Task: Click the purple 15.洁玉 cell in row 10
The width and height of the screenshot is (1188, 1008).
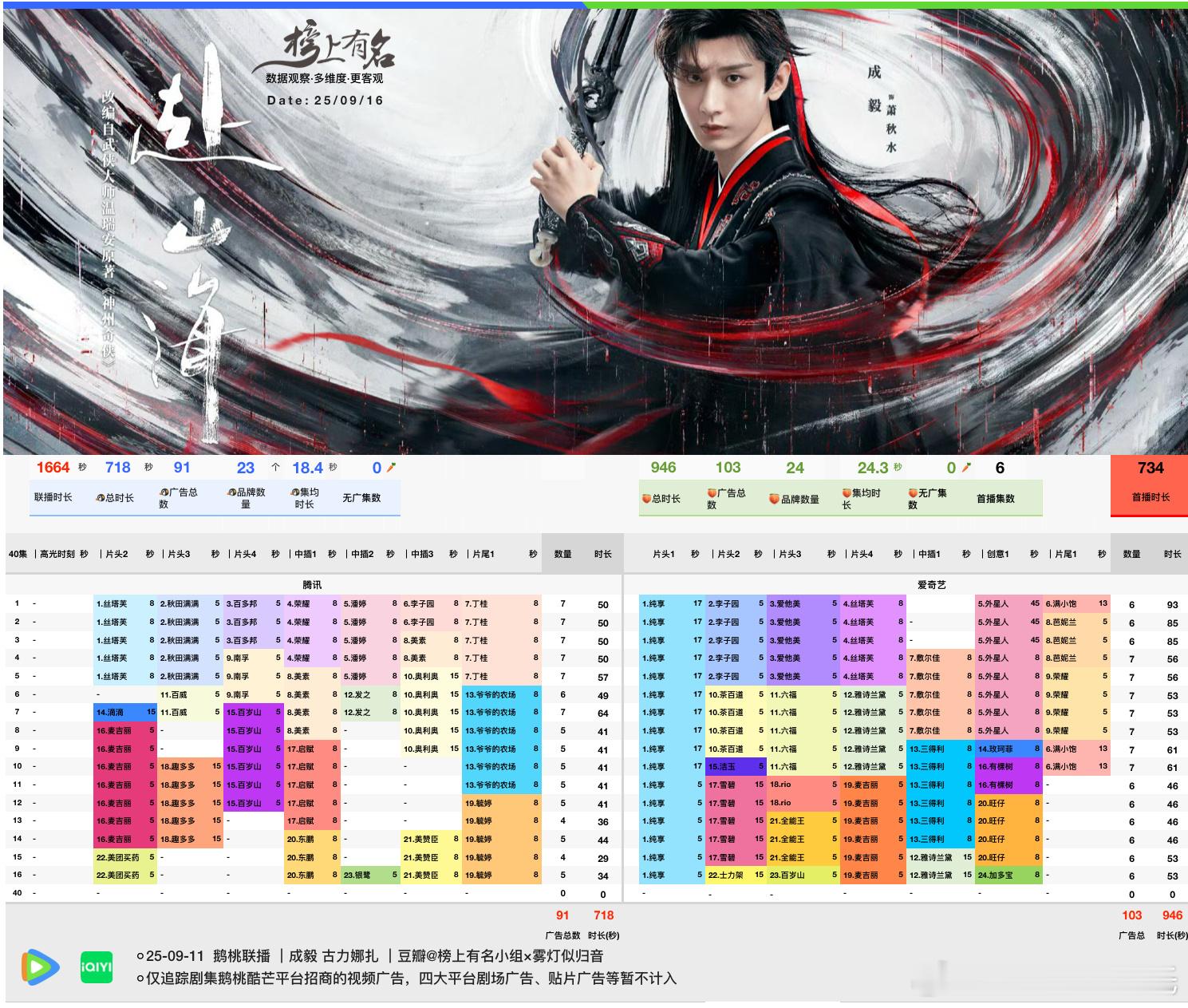Action: 736,766
